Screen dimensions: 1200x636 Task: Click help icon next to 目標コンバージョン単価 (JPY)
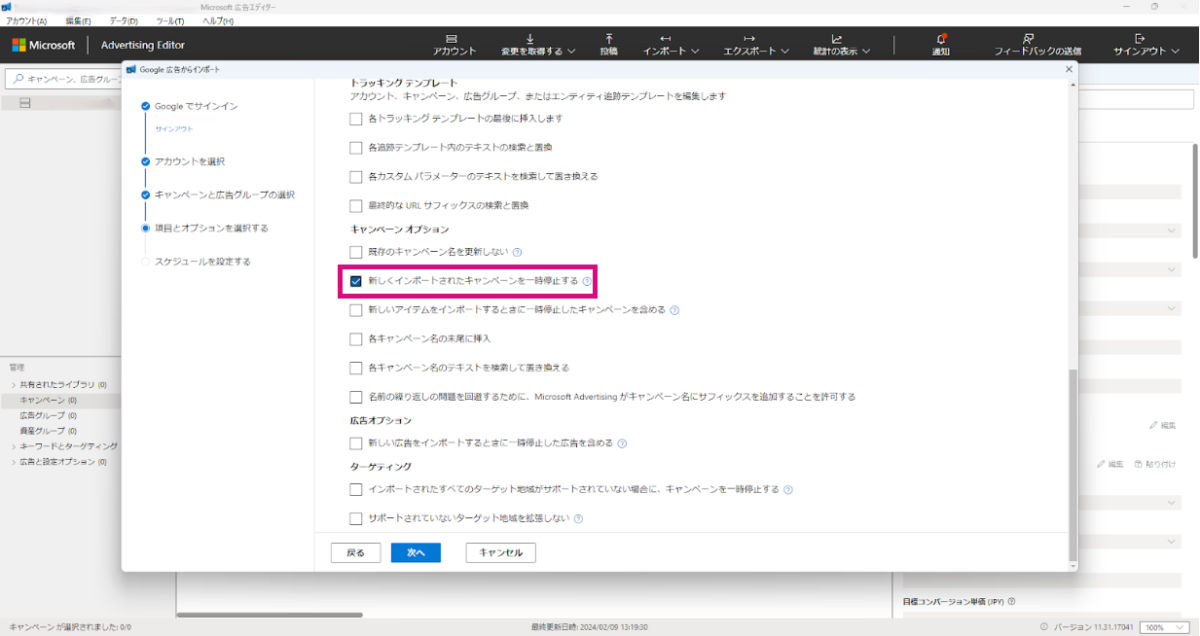coord(1011,602)
